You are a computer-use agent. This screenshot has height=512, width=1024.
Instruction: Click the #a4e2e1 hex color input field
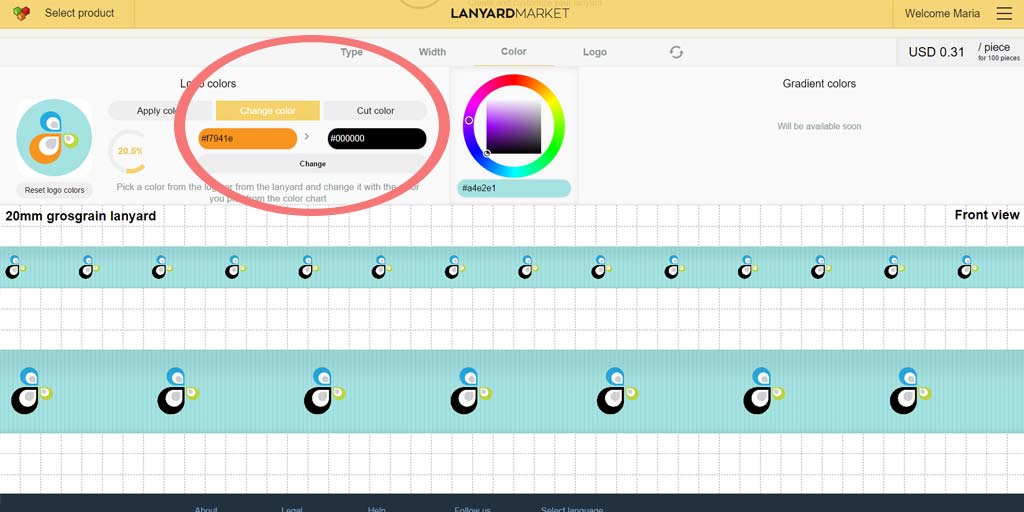click(x=514, y=188)
